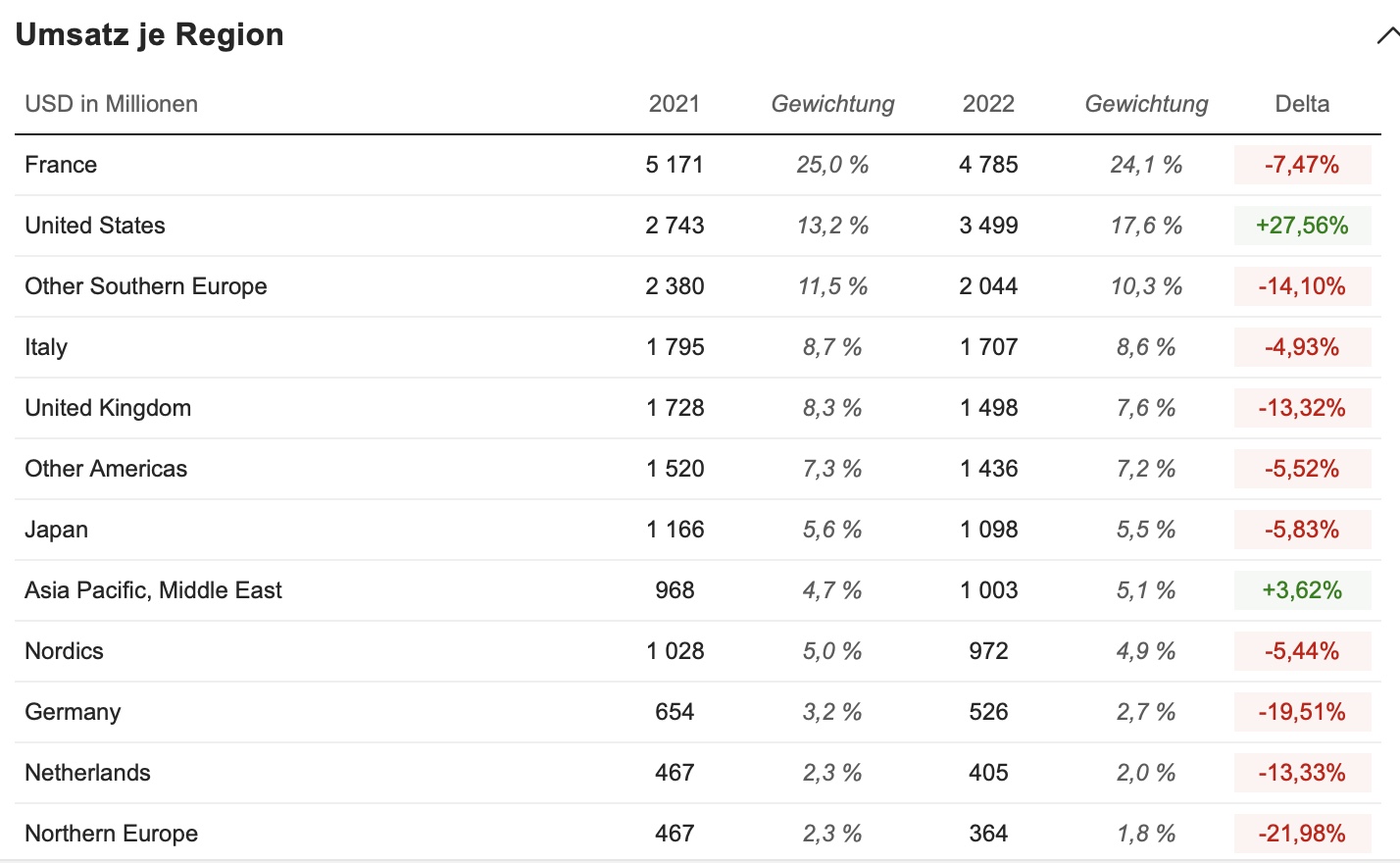Screen dimensions: 1400x863
Task: Click the +27,56% green delta badge
Action: coord(1302,226)
